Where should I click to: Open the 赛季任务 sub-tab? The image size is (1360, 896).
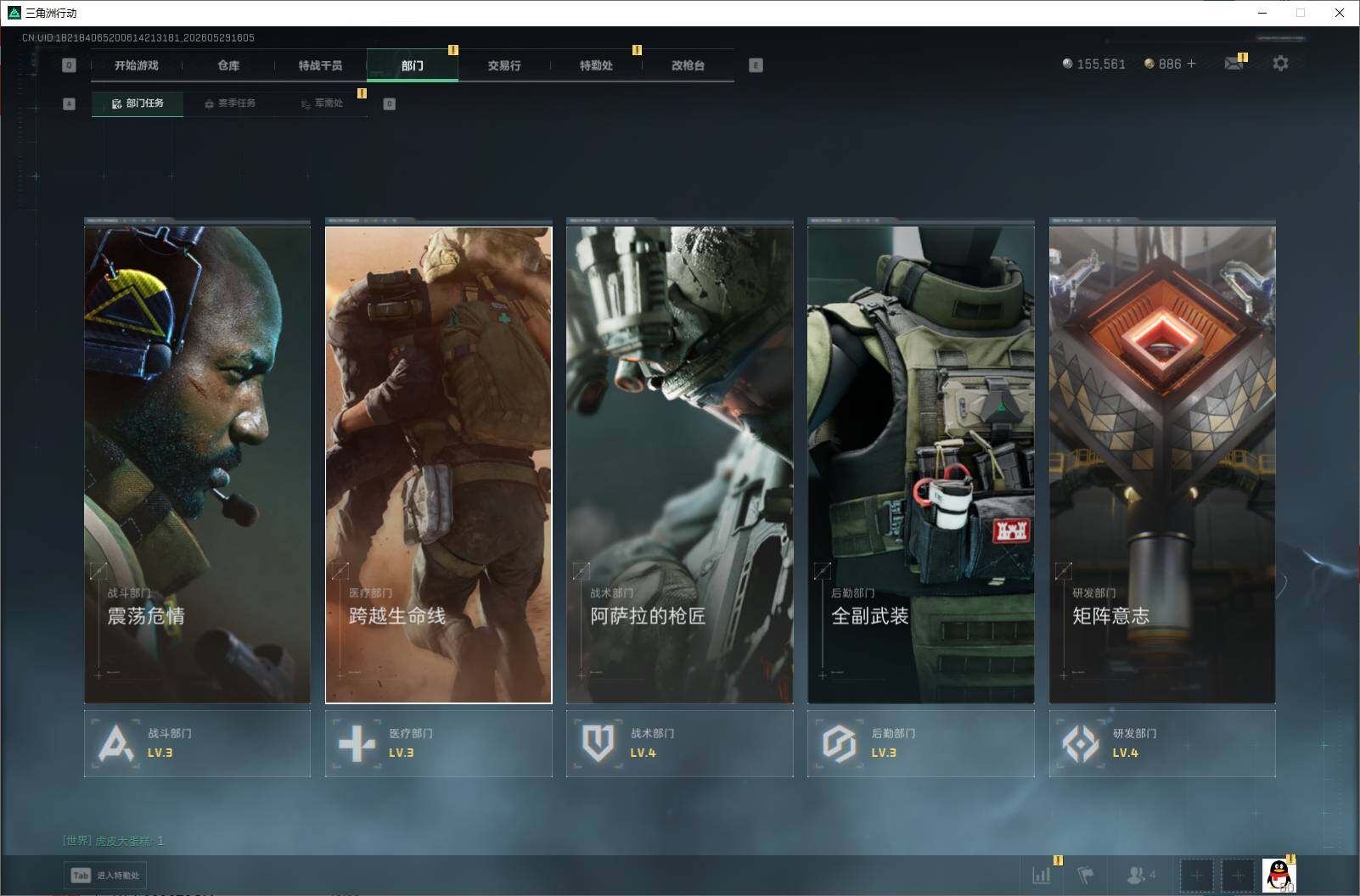pyautogui.click(x=229, y=104)
